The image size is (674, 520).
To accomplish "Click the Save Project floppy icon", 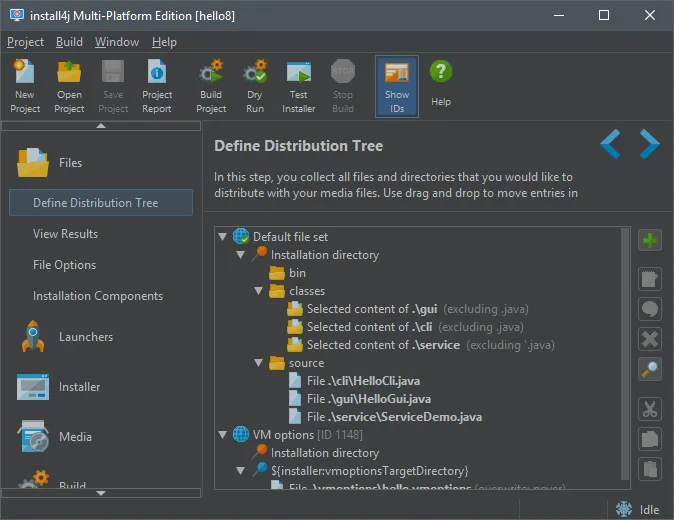I will (x=113, y=86).
